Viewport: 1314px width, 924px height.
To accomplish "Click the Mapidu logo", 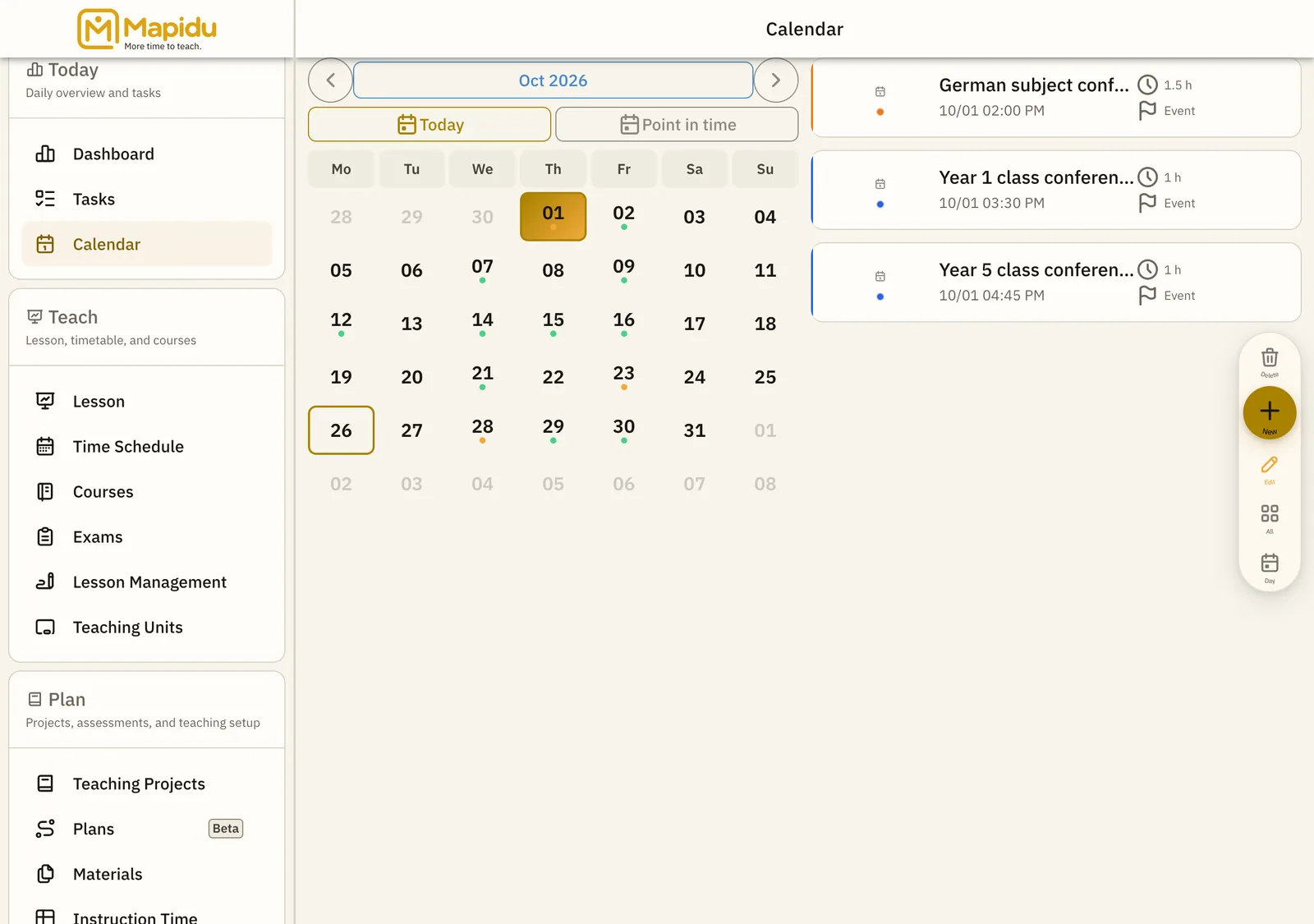I will point(146,29).
